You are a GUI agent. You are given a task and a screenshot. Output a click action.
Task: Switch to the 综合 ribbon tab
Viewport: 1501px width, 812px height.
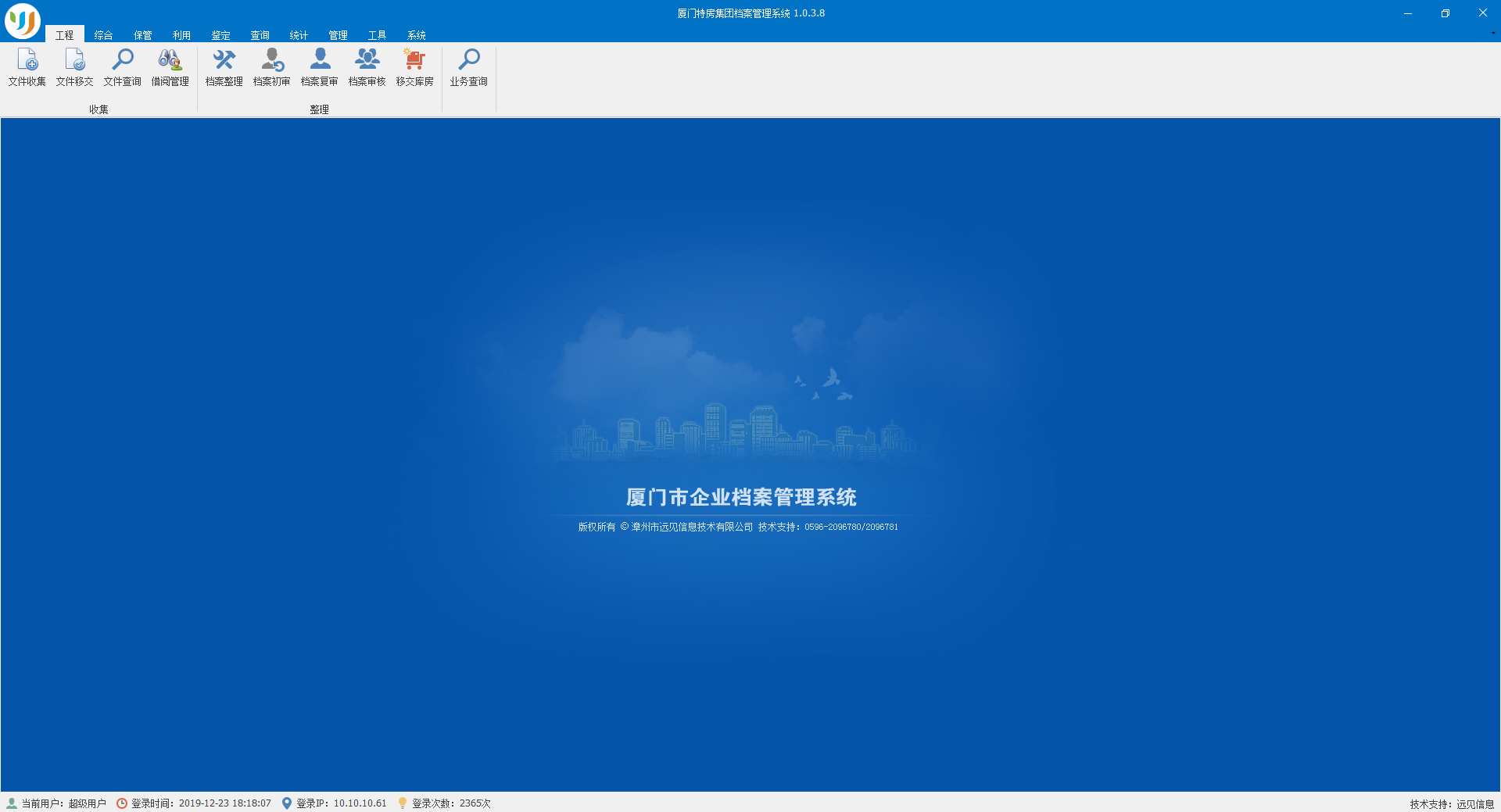coord(104,35)
